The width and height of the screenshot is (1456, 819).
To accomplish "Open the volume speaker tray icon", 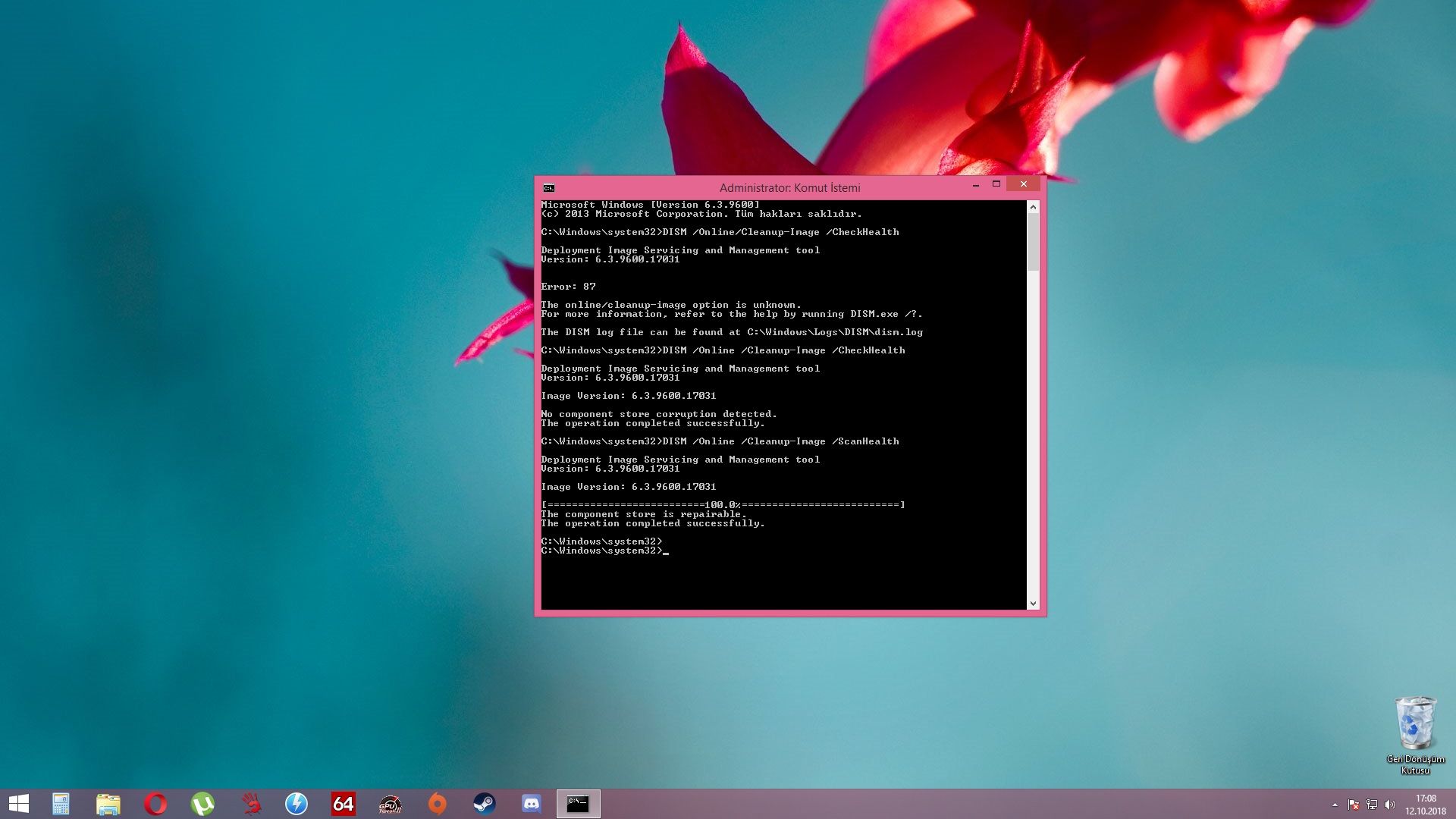I will [1389, 805].
